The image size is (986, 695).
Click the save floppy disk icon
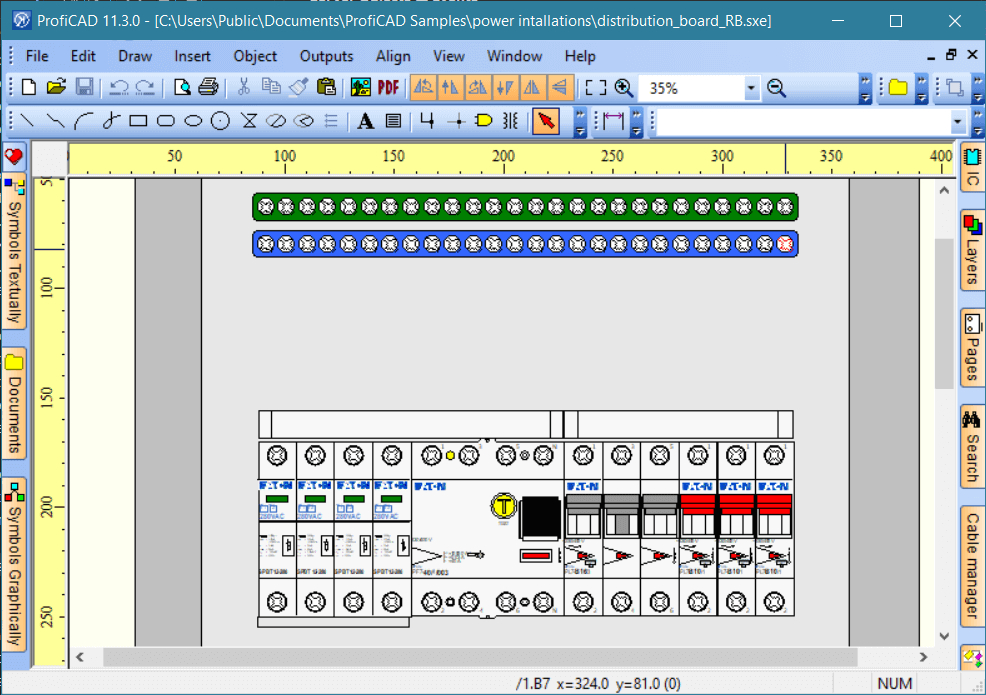(84, 87)
